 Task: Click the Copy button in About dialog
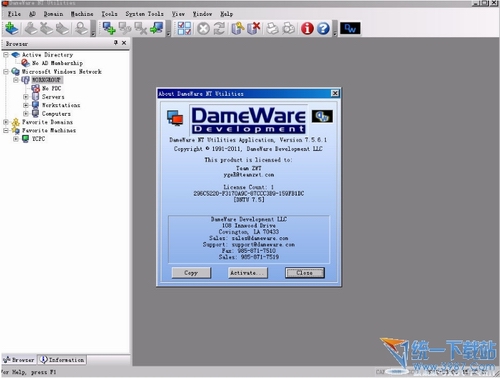191,273
